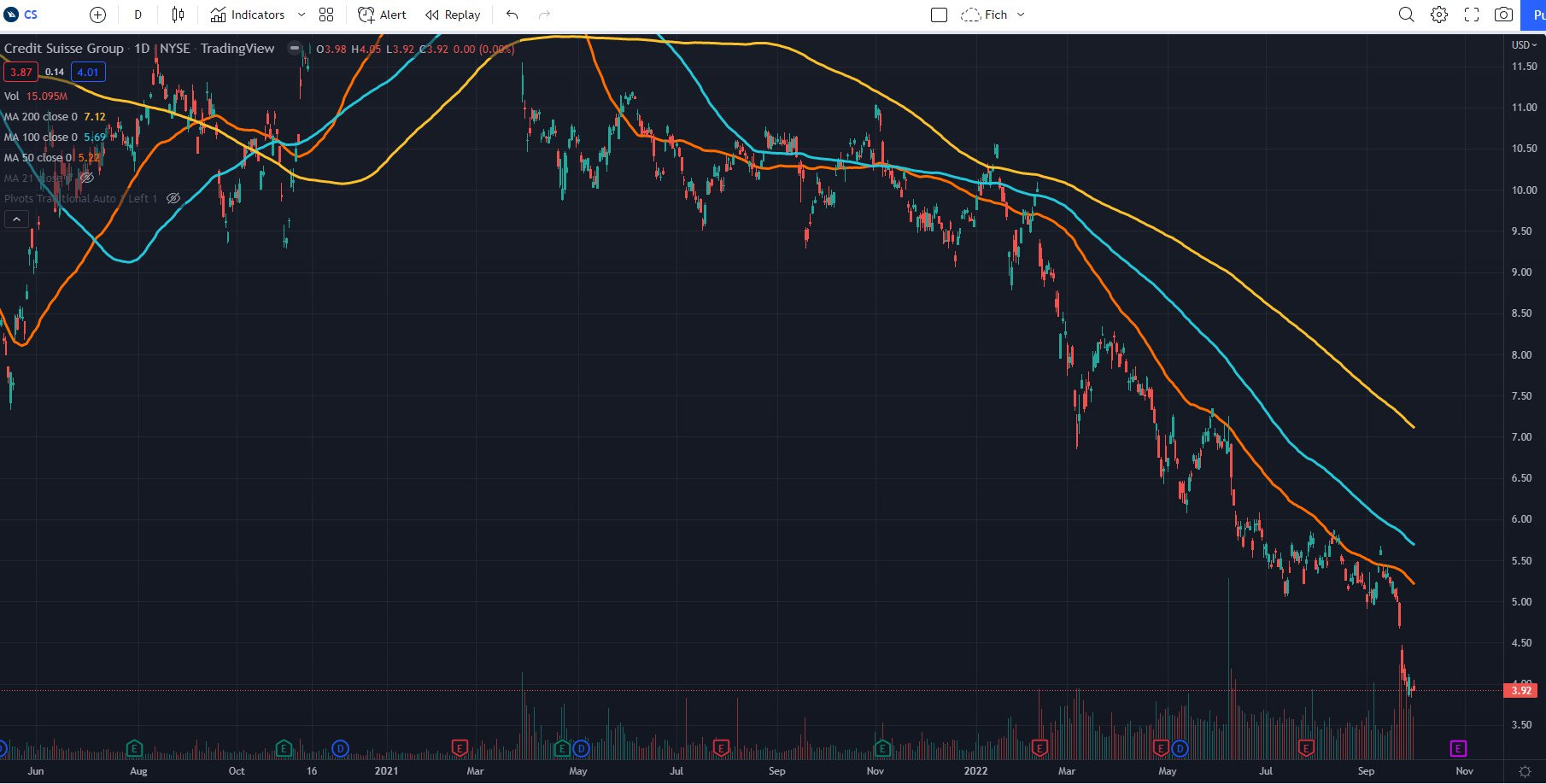
Task: Select the MA 50 close 0 legend
Action: coord(51,157)
